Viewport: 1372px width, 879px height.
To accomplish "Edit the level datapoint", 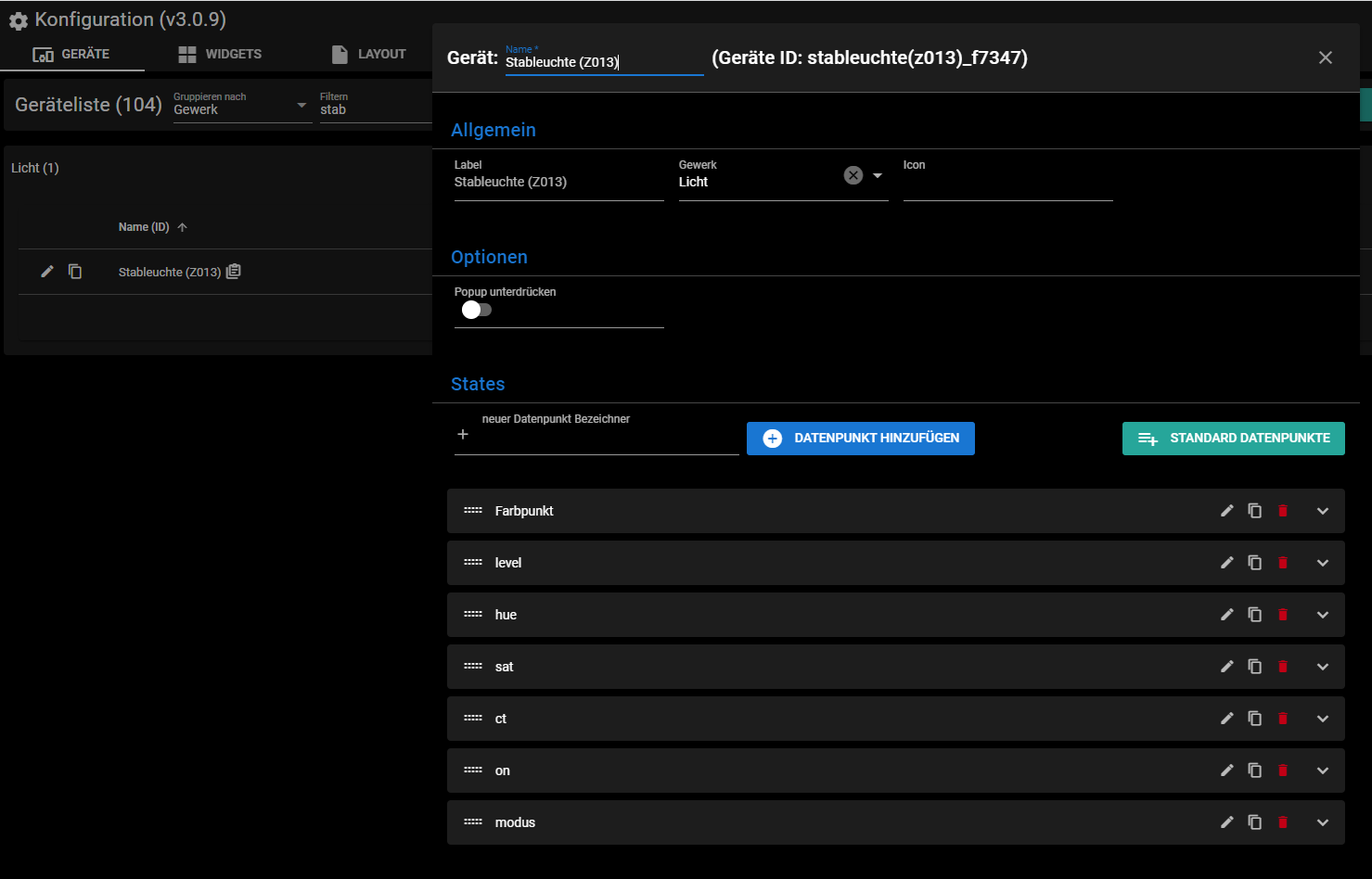I will pyautogui.click(x=1227, y=563).
